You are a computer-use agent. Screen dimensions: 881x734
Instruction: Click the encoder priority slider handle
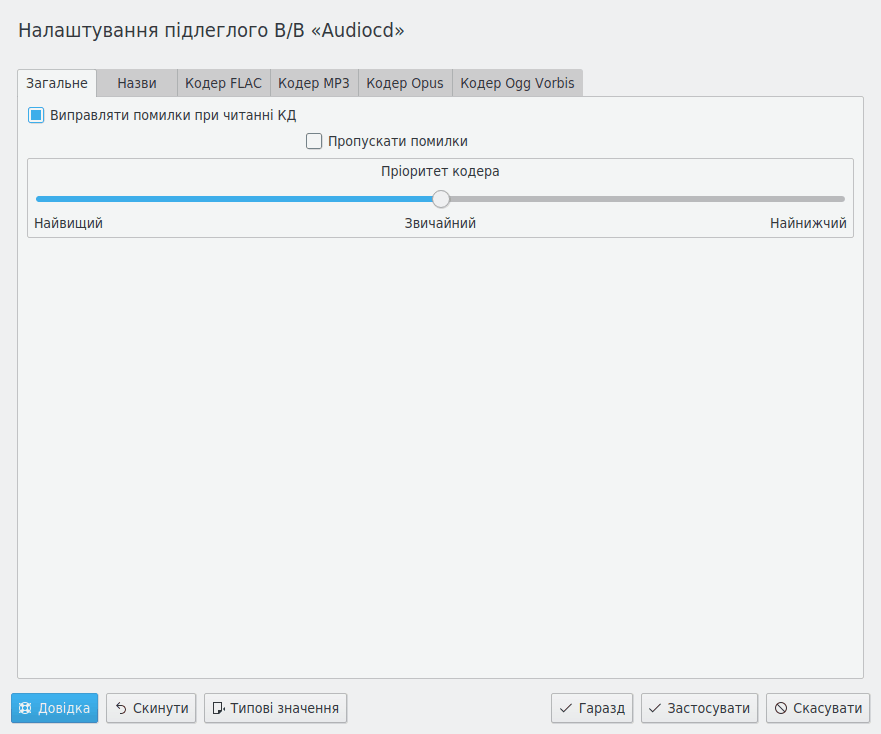point(441,199)
